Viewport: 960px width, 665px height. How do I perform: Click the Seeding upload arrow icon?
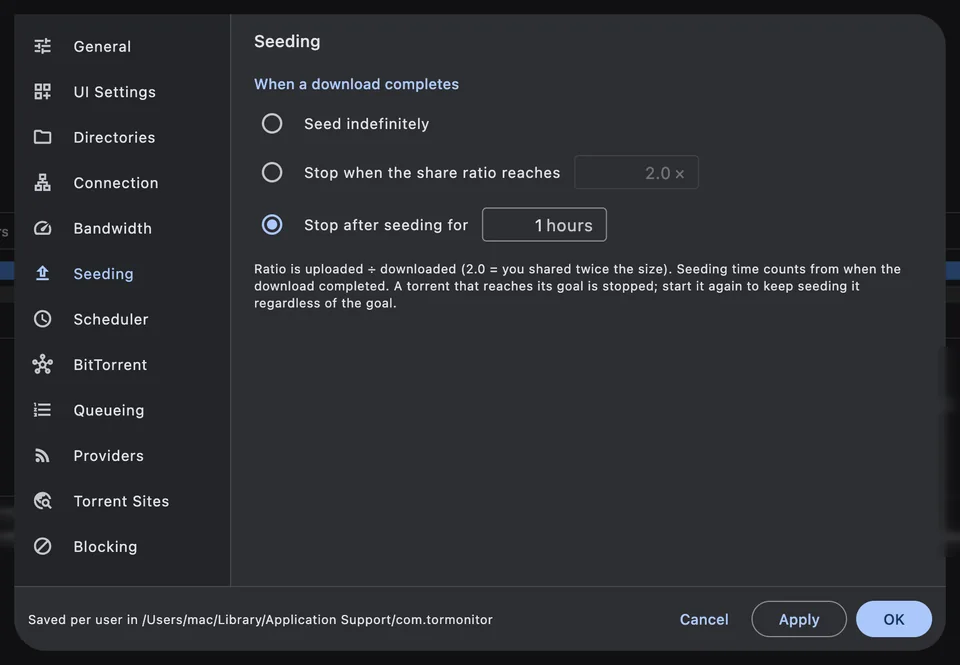(x=42, y=273)
